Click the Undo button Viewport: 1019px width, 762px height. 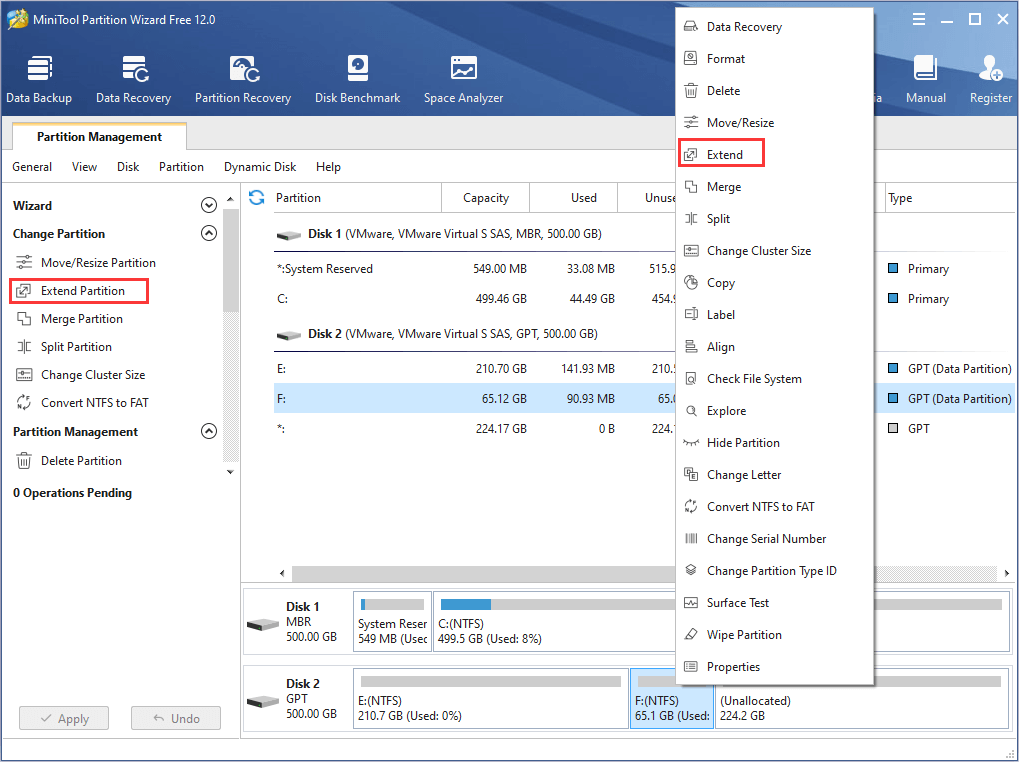click(175, 717)
